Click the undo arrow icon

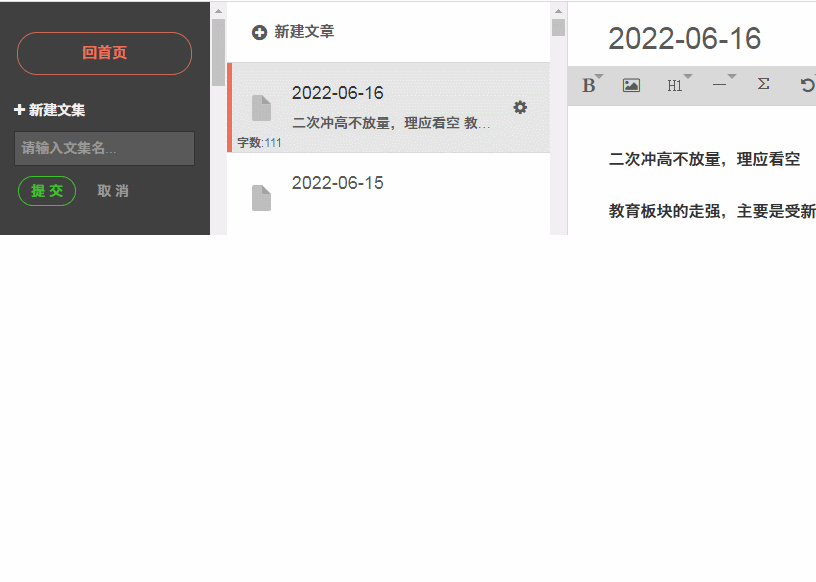click(x=807, y=85)
